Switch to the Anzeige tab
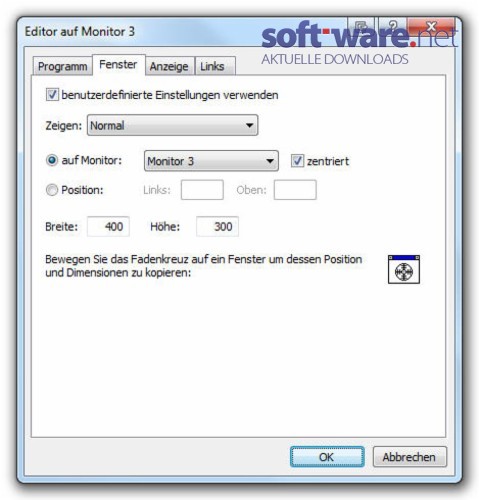This screenshot has width=479, height=500. point(169,66)
